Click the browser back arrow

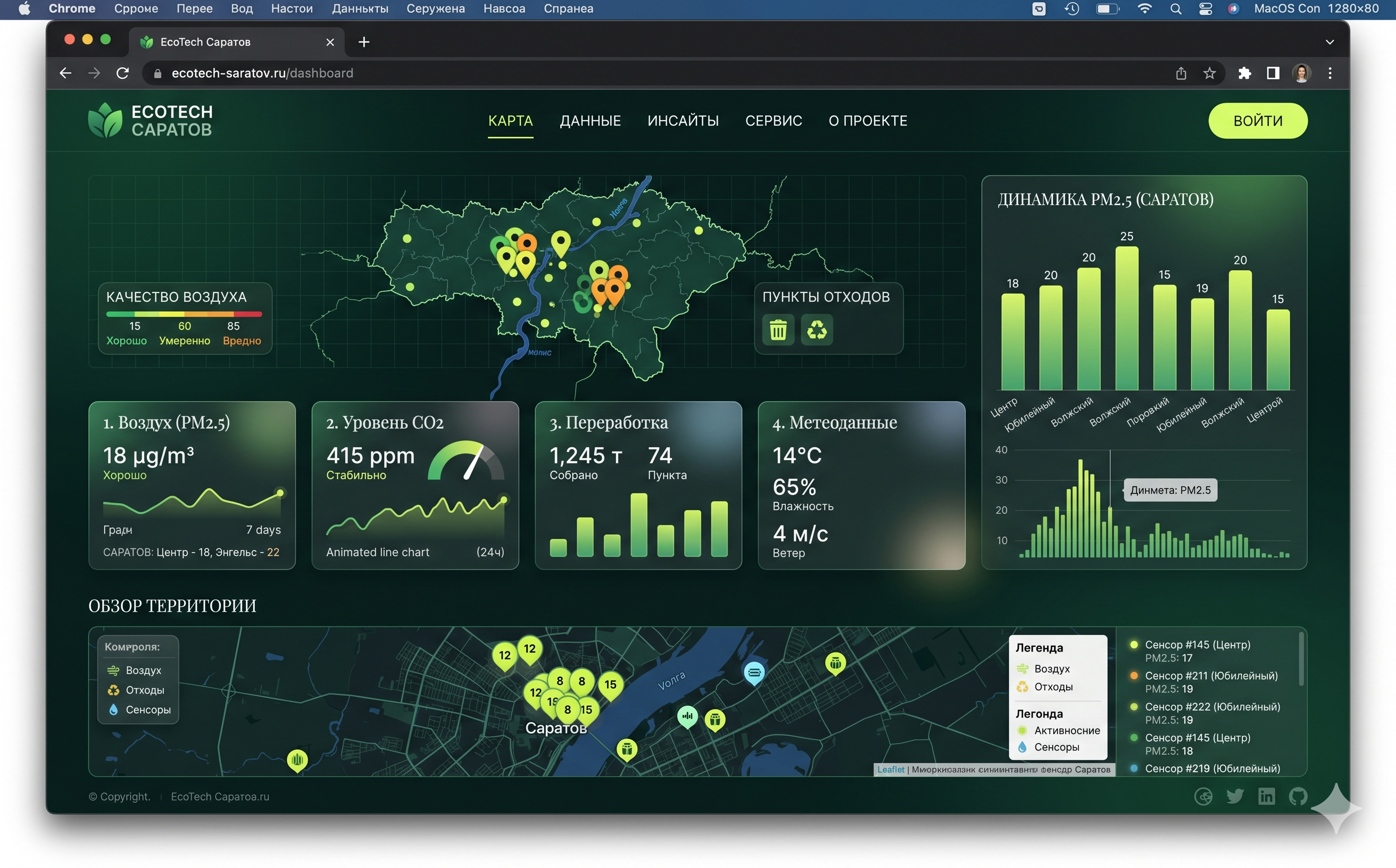pyautogui.click(x=65, y=73)
